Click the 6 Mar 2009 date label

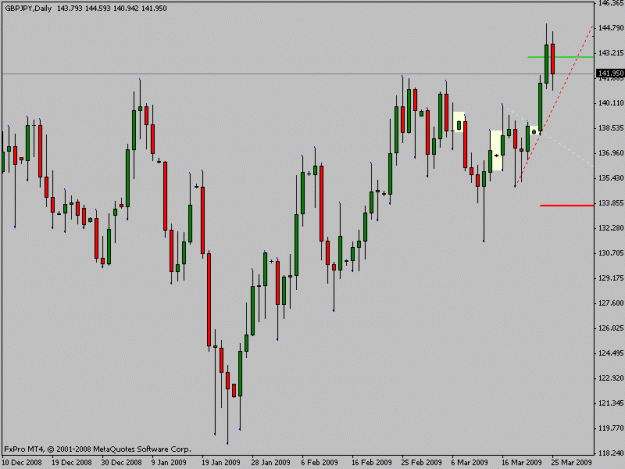click(x=470, y=462)
